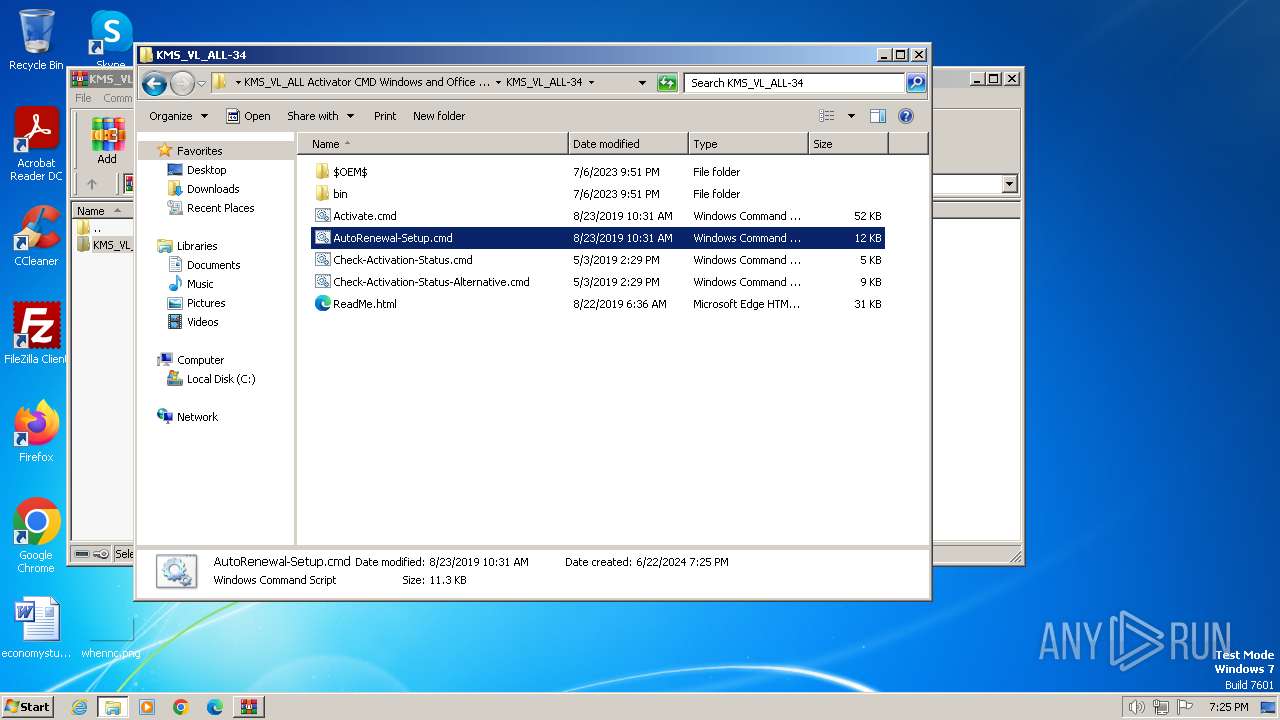
Task: Sort by the Type column header
Action: tap(748, 144)
